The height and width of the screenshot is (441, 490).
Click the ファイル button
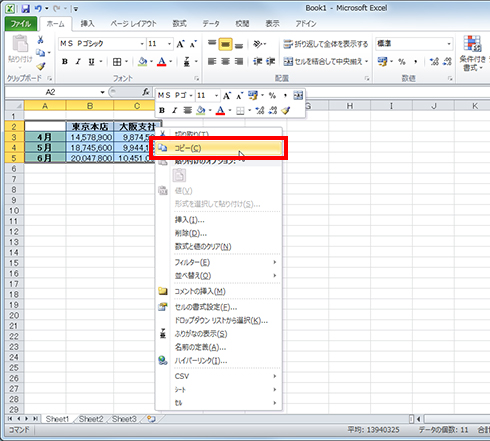21,24
